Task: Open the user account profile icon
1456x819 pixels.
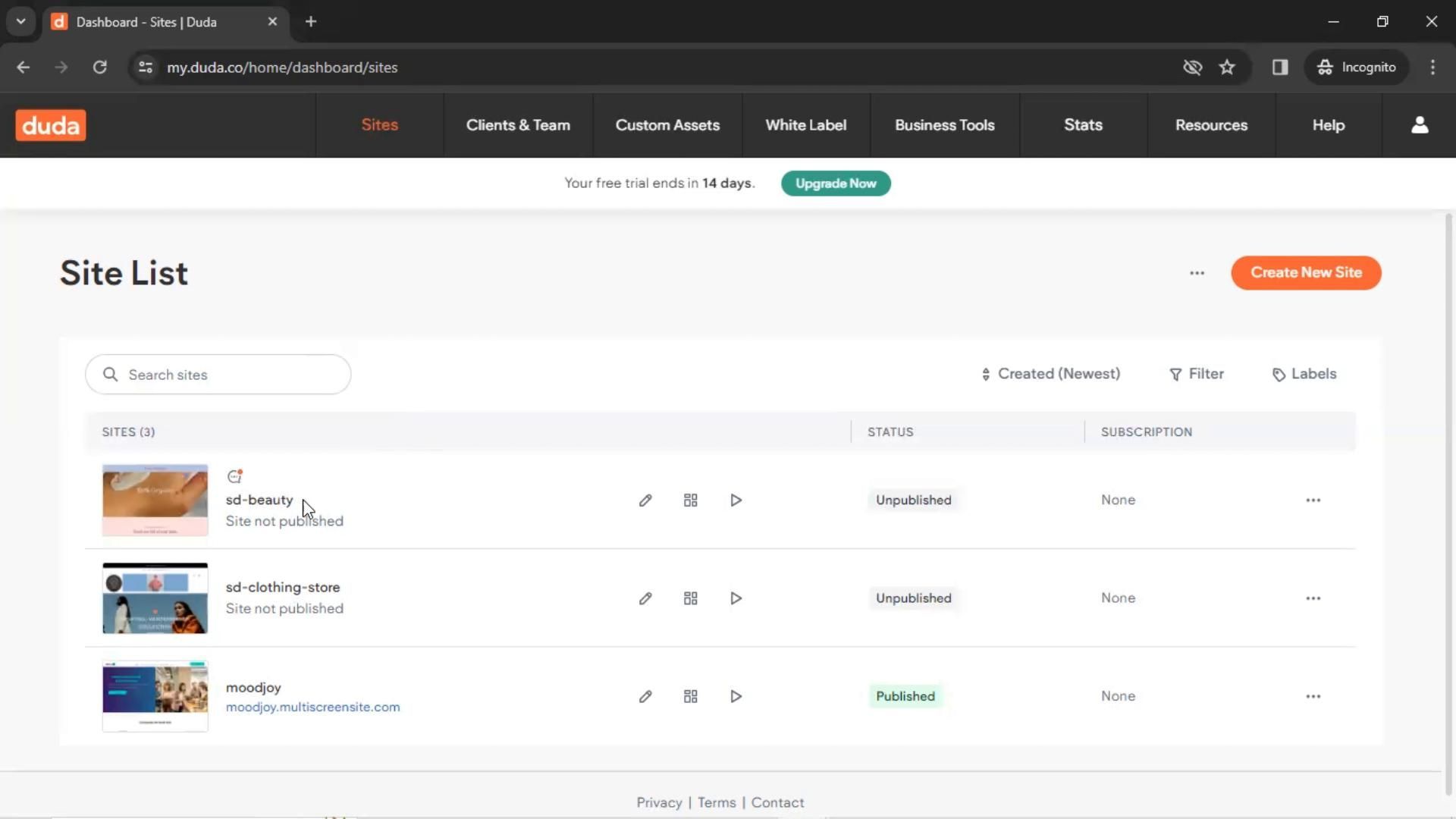Action: click(1420, 125)
